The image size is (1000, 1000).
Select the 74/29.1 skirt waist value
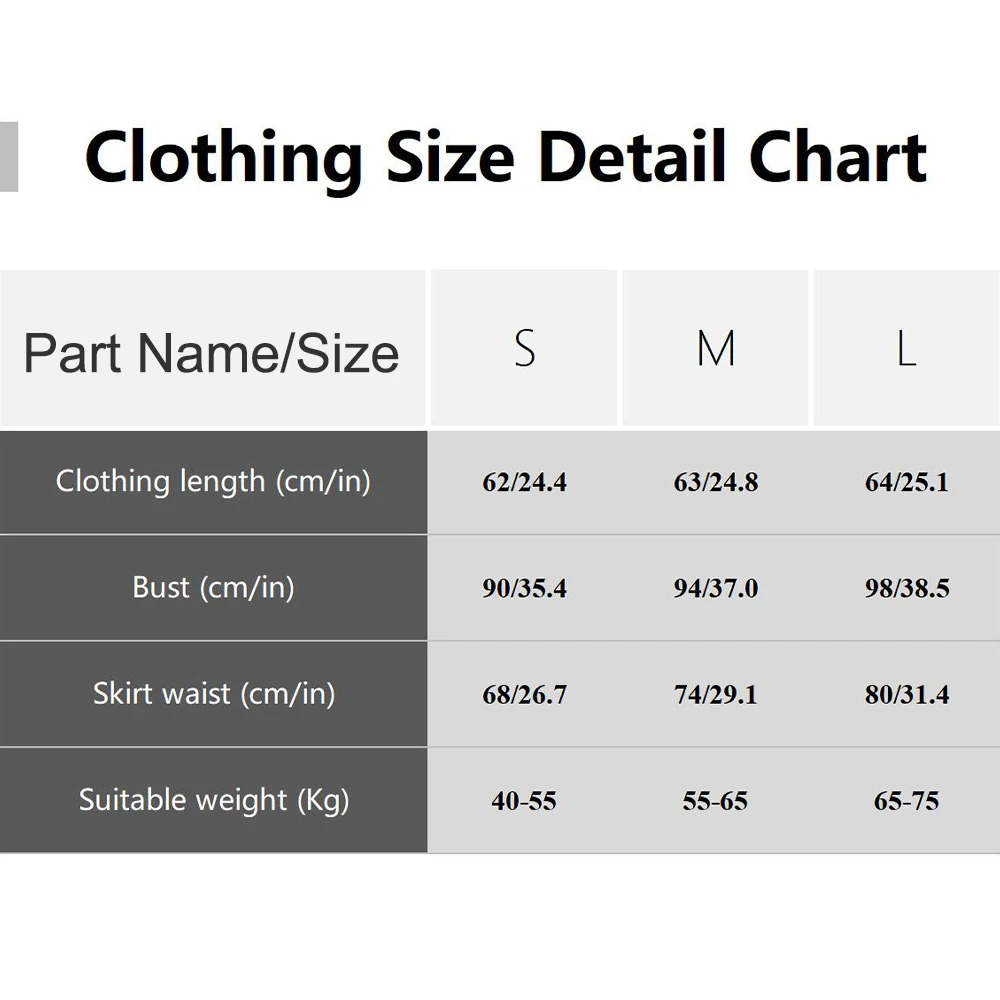(716, 695)
